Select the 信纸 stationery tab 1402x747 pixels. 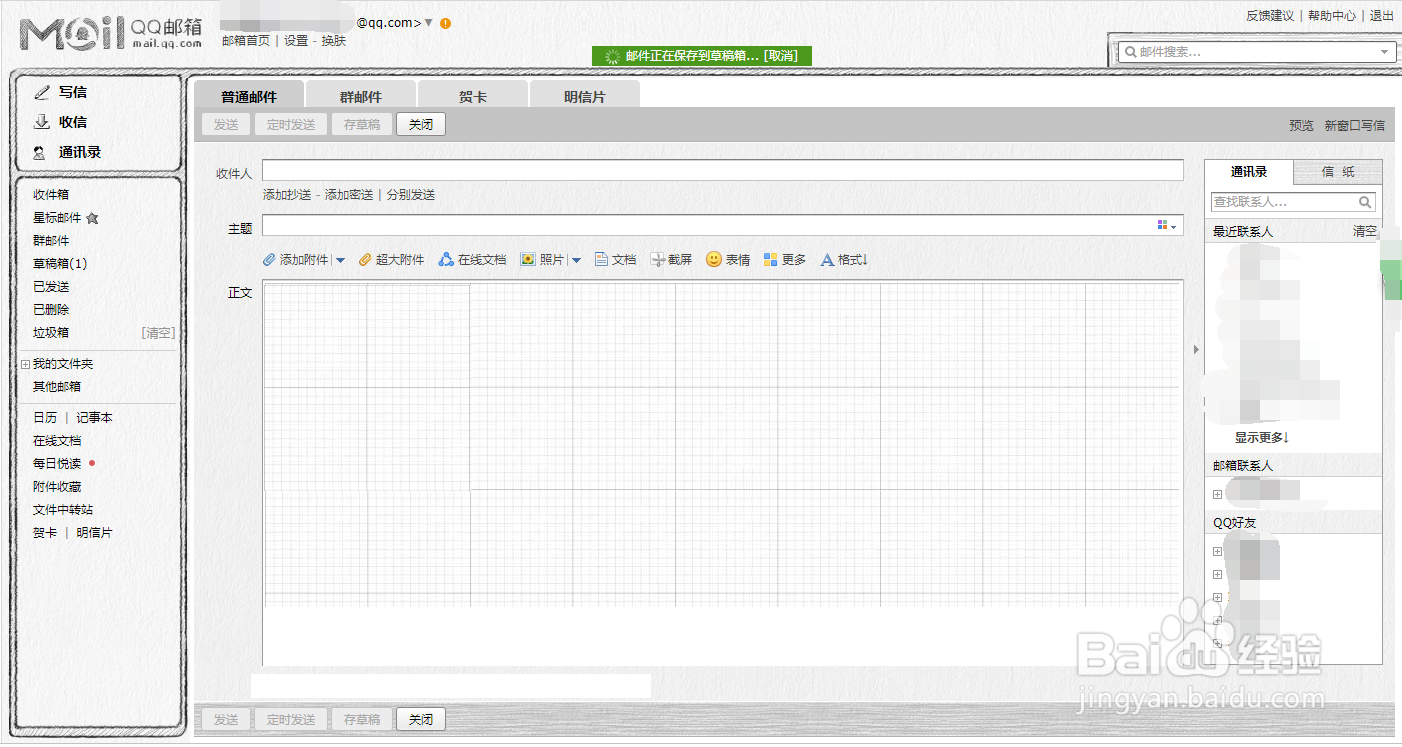[x=1338, y=172]
